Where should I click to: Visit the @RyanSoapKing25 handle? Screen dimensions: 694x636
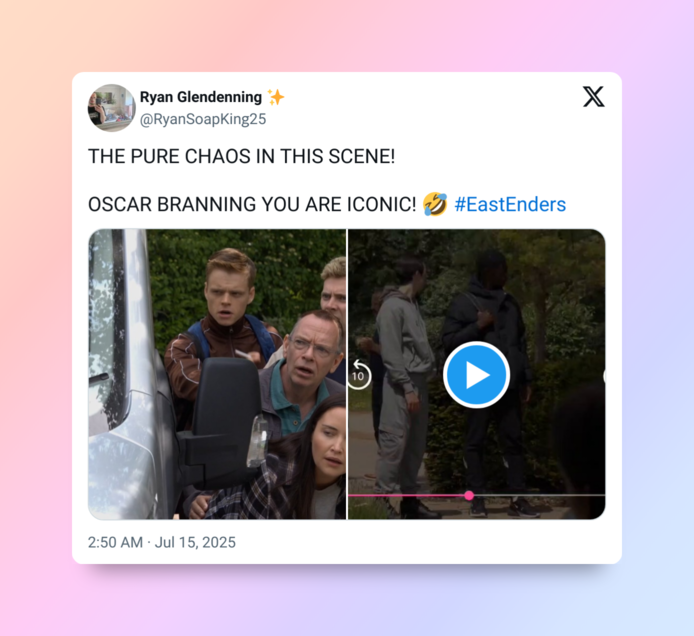click(x=203, y=119)
